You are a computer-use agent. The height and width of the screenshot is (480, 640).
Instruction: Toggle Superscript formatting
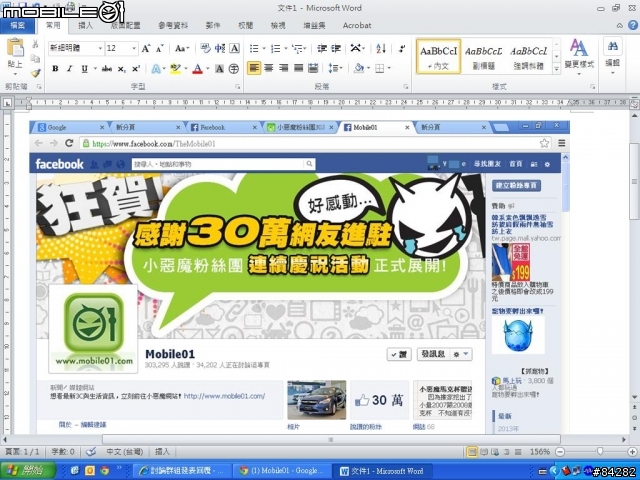click(x=136, y=69)
